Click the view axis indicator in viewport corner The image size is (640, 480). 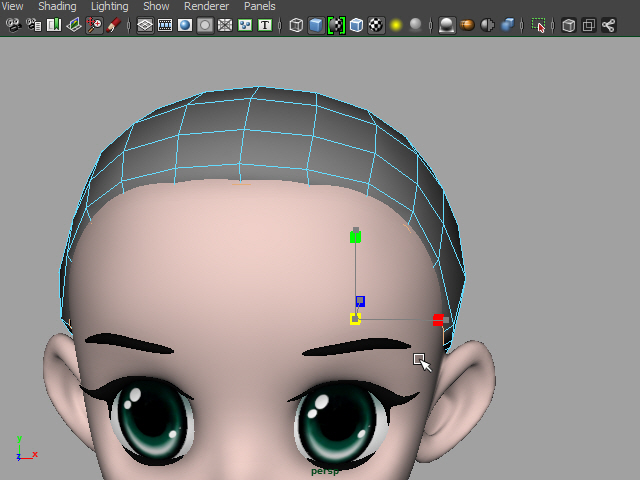(x=26, y=448)
